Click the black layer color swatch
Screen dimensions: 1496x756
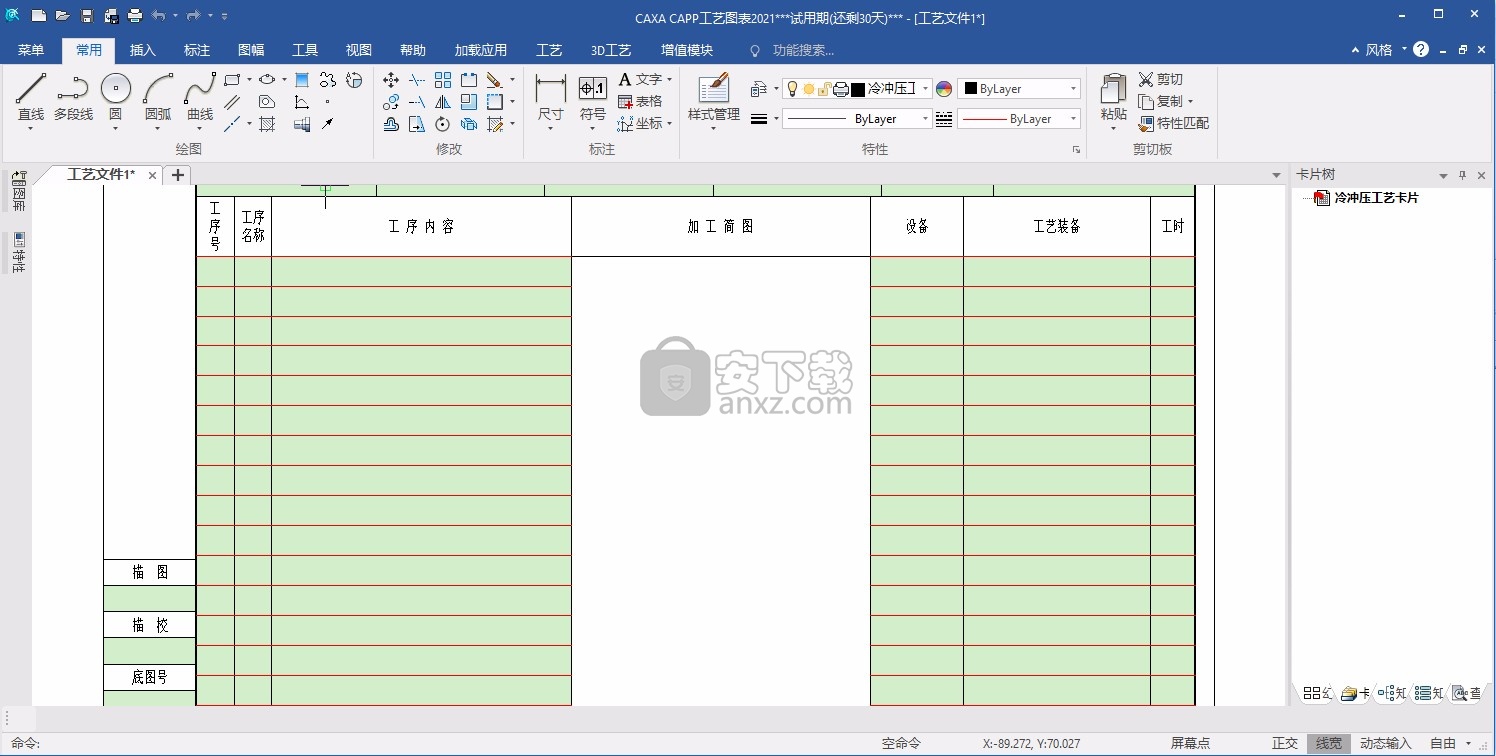pyautogui.click(x=858, y=89)
